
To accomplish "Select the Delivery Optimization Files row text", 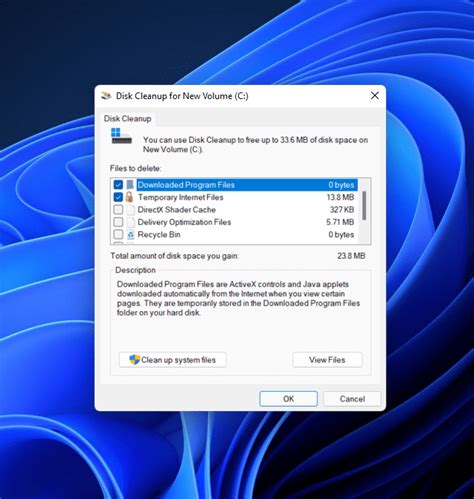I will (184, 222).
